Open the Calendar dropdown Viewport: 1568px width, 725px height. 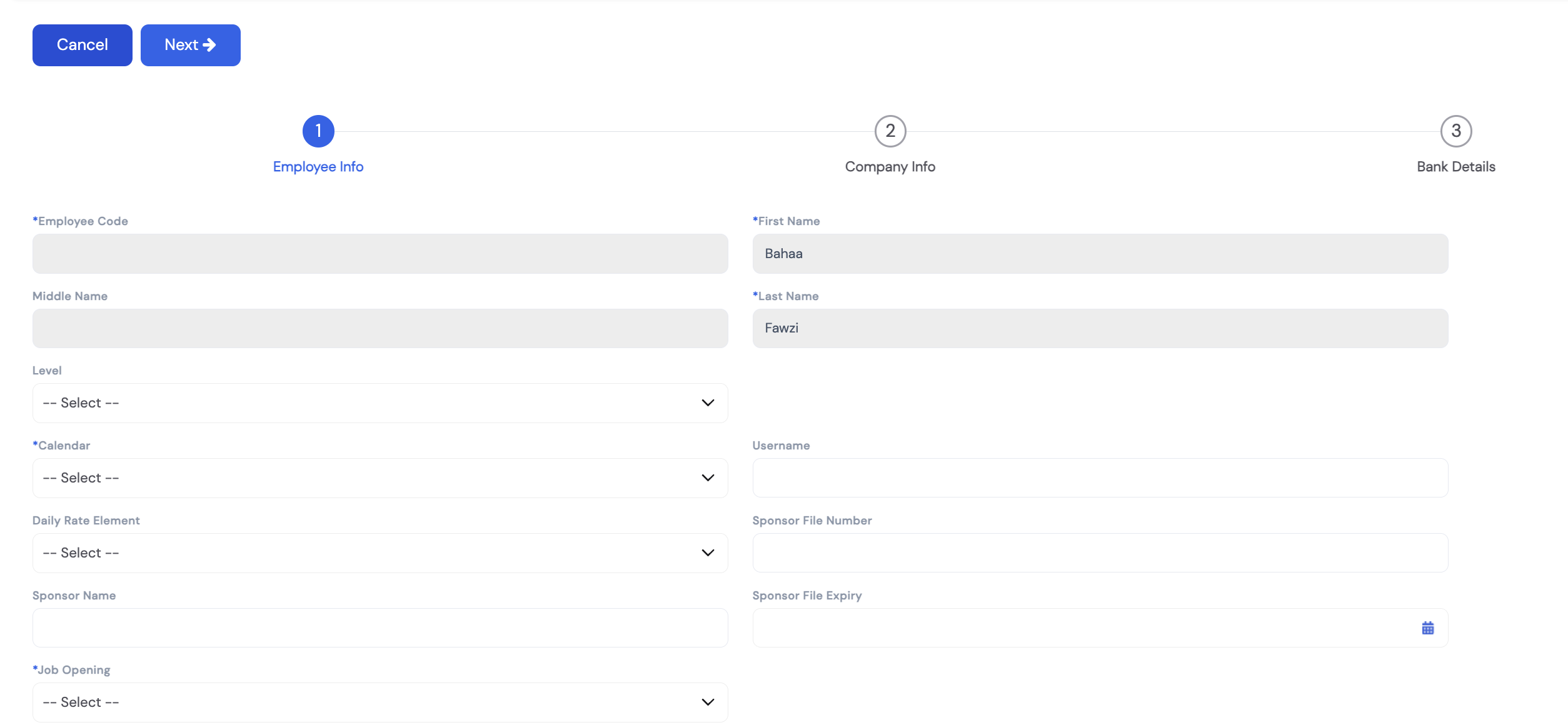point(380,478)
